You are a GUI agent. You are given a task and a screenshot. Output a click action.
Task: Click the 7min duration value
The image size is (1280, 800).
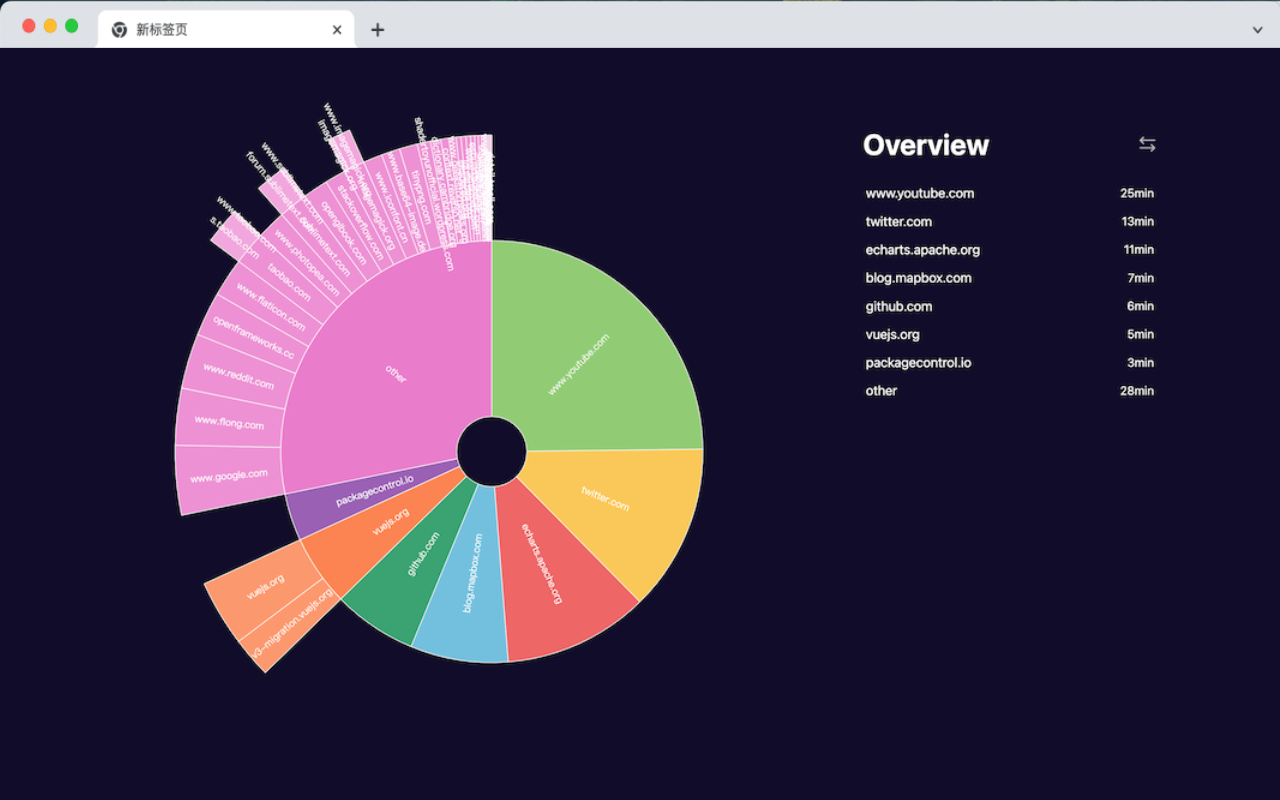[1141, 278]
